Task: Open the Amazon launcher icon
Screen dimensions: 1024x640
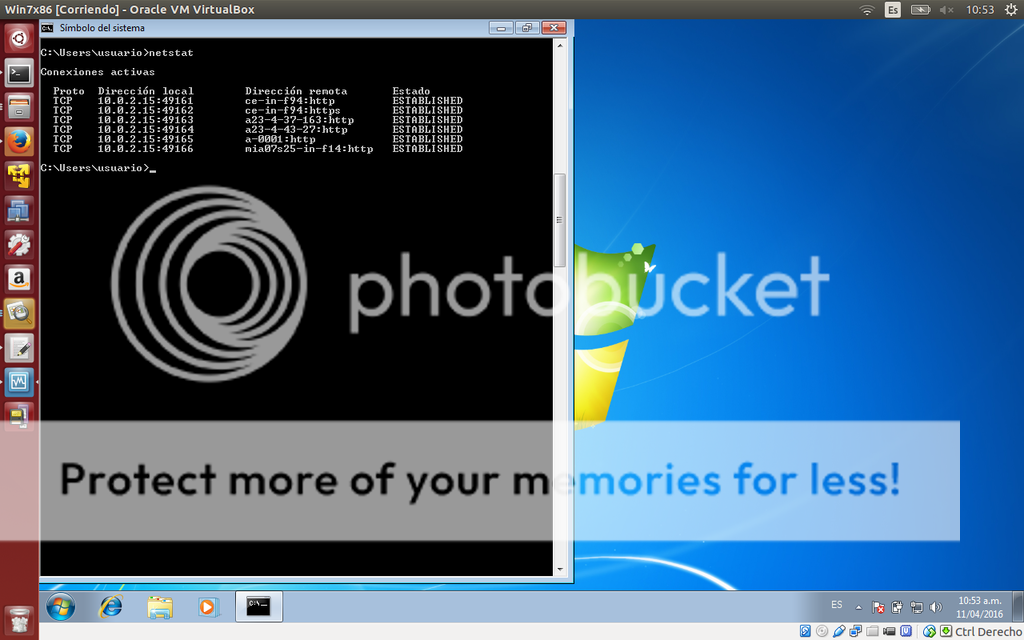Action: coord(19,280)
